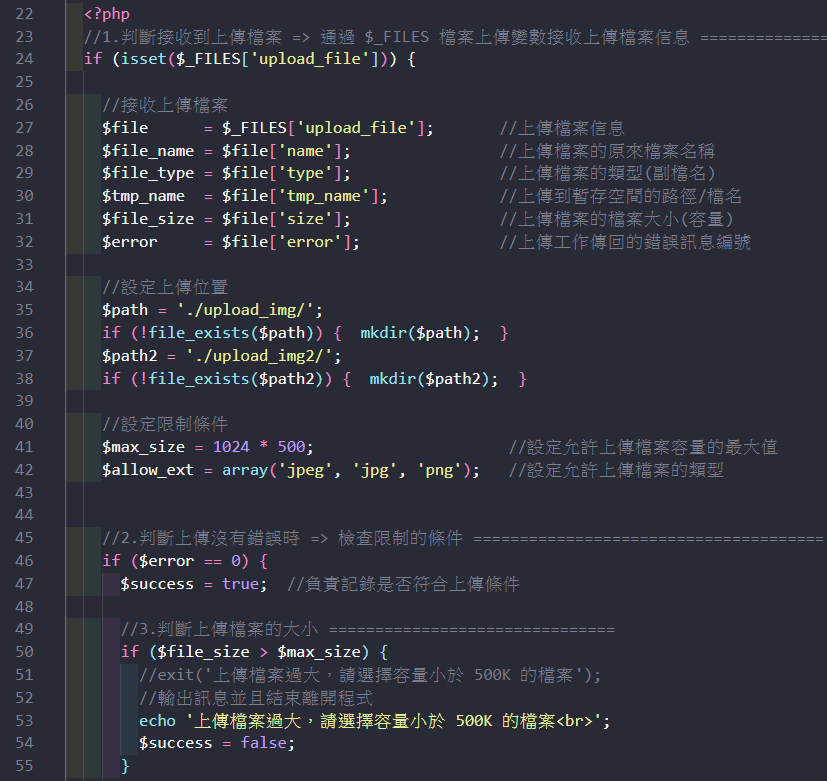Click the echo statement on line 53
The height and width of the screenshot is (781, 827).
pyautogui.click(x=157, y=721)
